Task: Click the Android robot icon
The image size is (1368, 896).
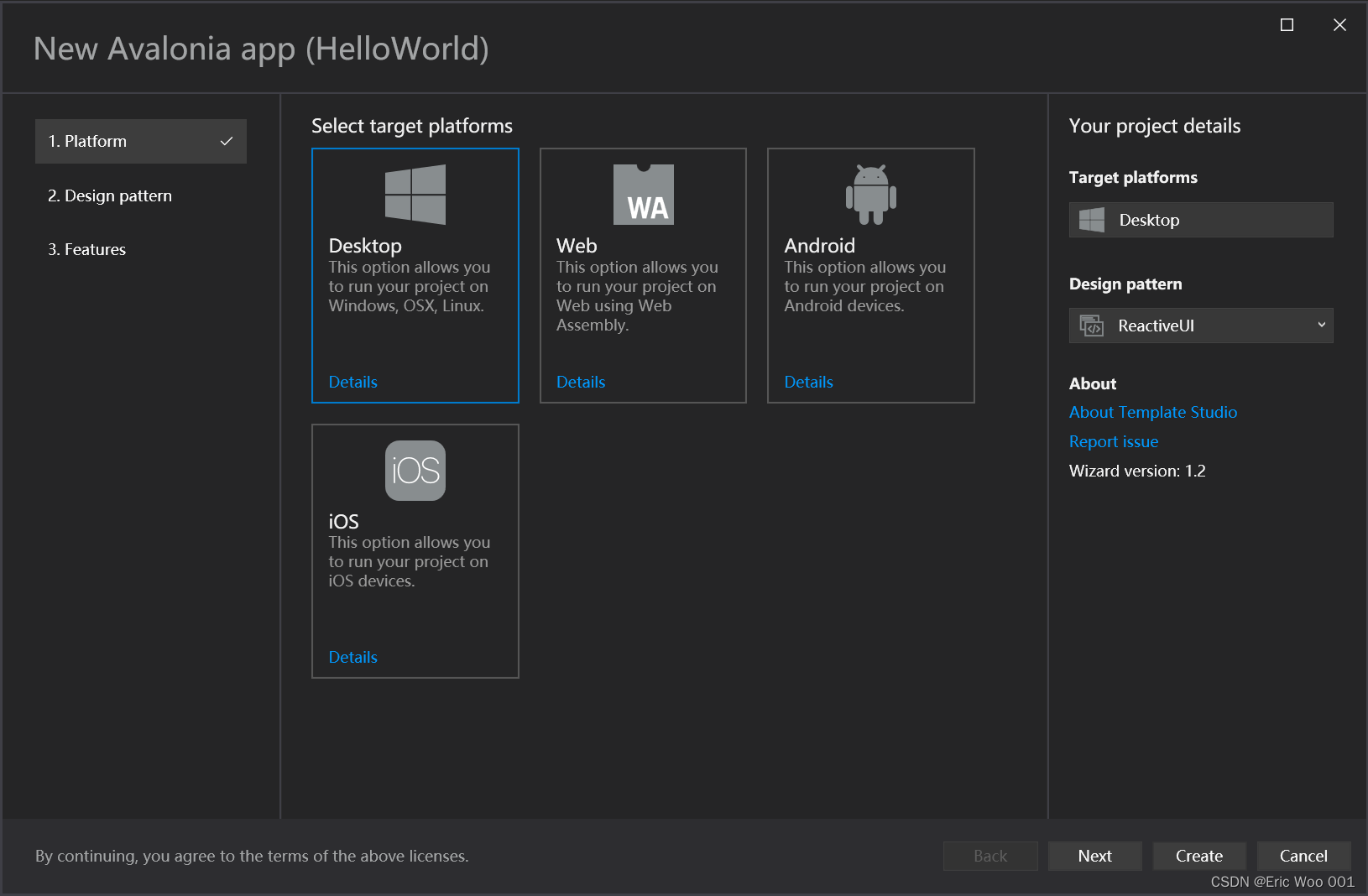Action: coord(870,194)
